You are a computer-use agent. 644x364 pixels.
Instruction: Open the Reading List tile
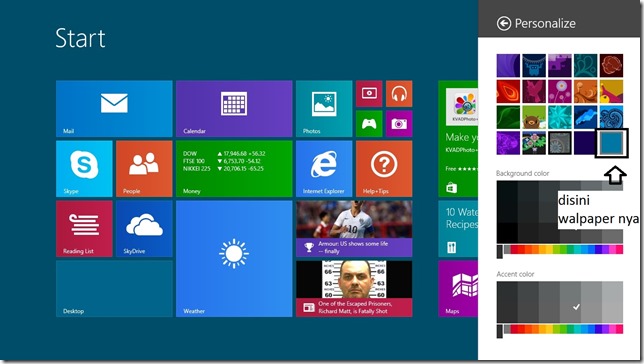click(x=84, y=229)
